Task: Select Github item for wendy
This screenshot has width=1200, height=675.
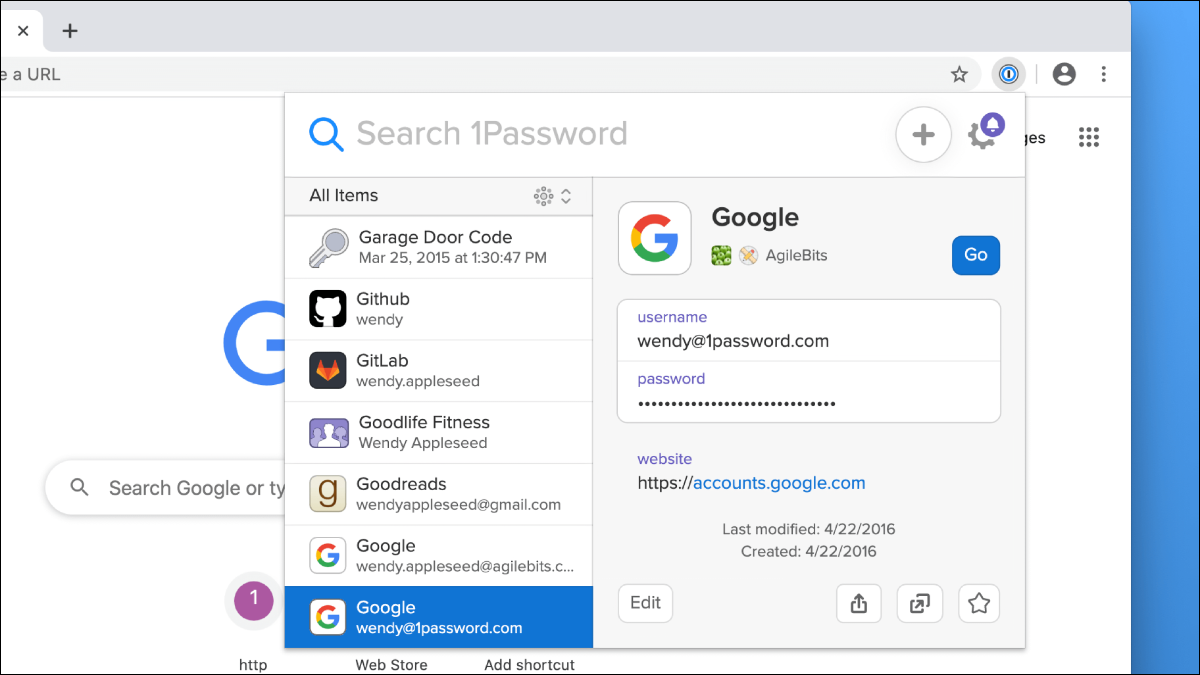Action: 439,309
